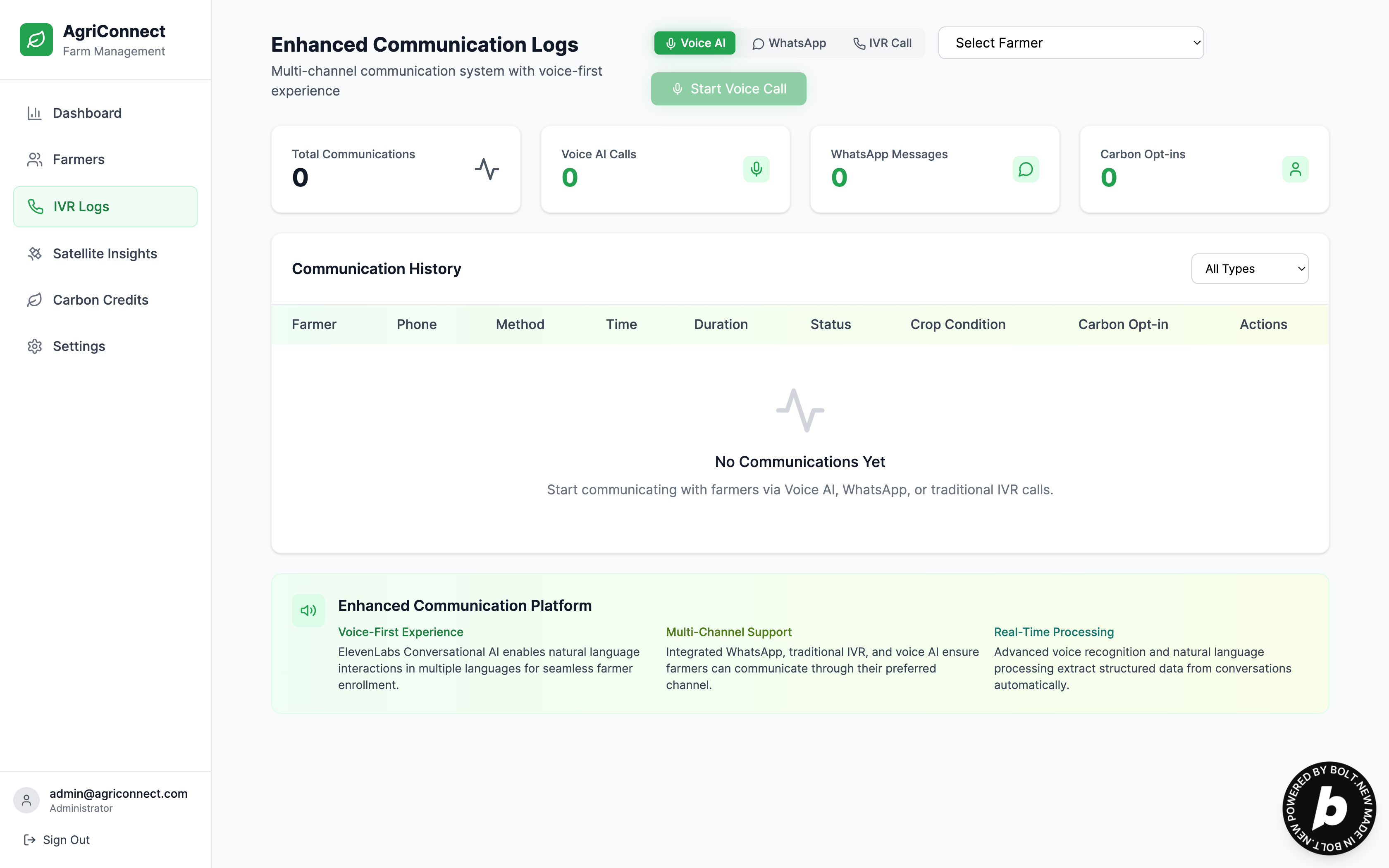The height and width of the screenshot is (868, 1389).
Task: Open the Select Farmer dropdown
Action: point(1070,43)
